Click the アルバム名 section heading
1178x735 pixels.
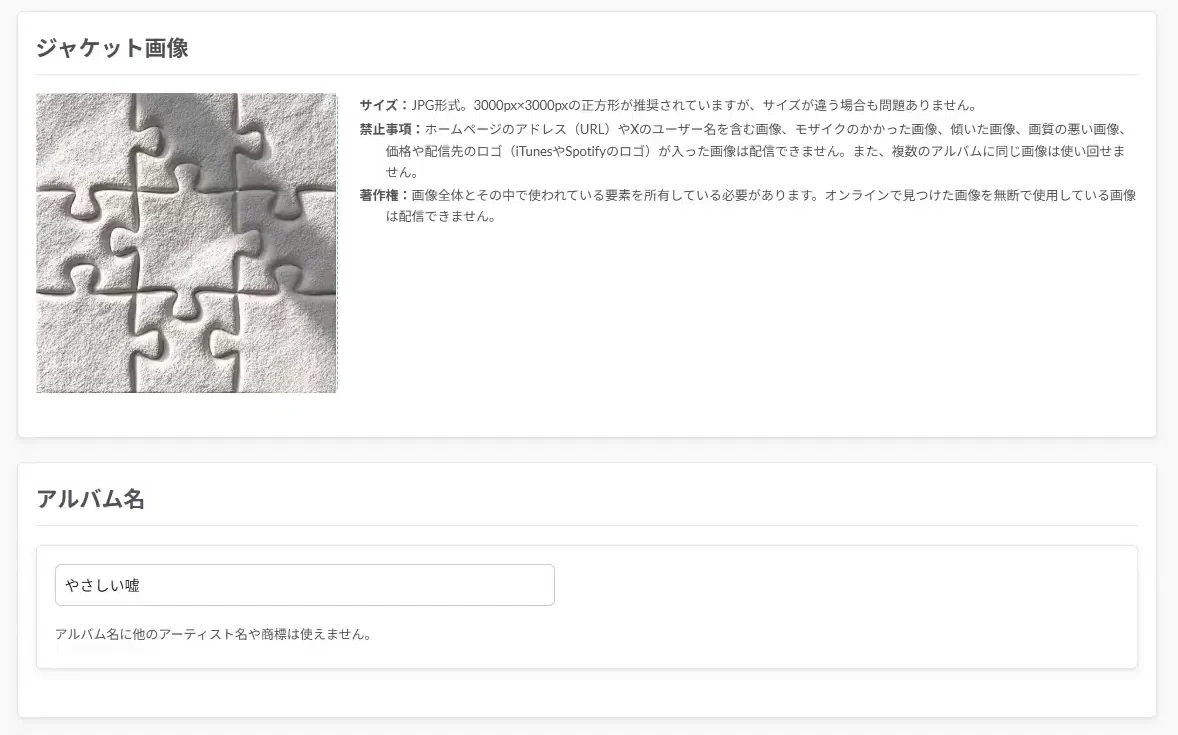pos(90,499)
